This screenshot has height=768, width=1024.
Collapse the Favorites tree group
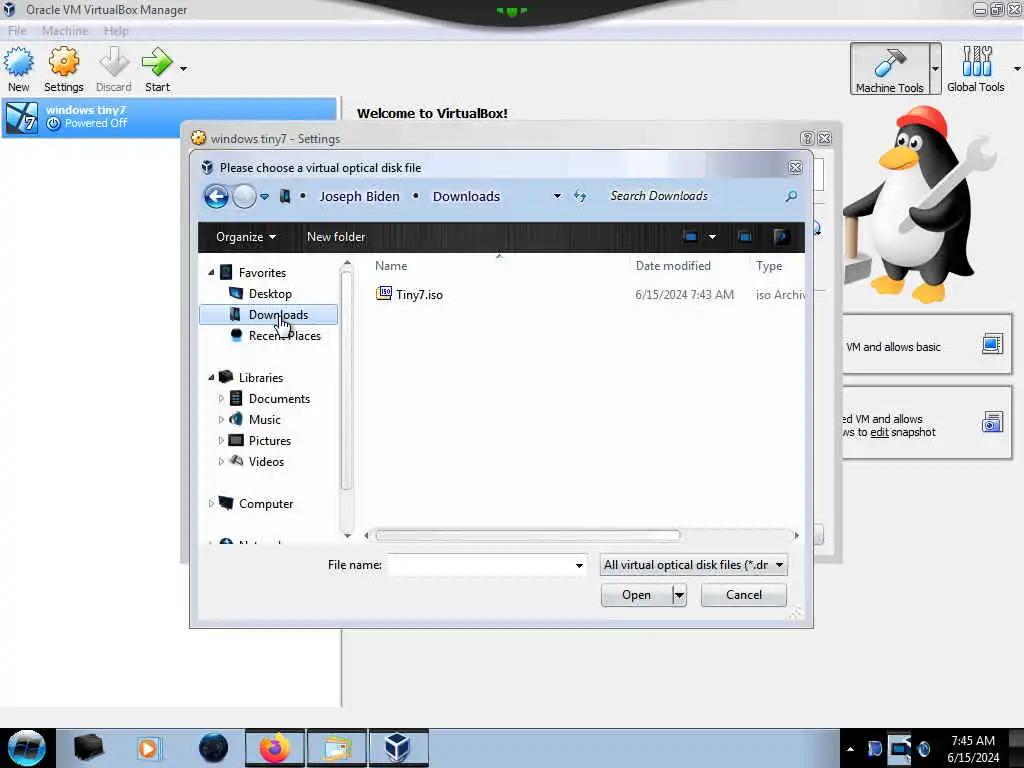(x=212, y=272)
